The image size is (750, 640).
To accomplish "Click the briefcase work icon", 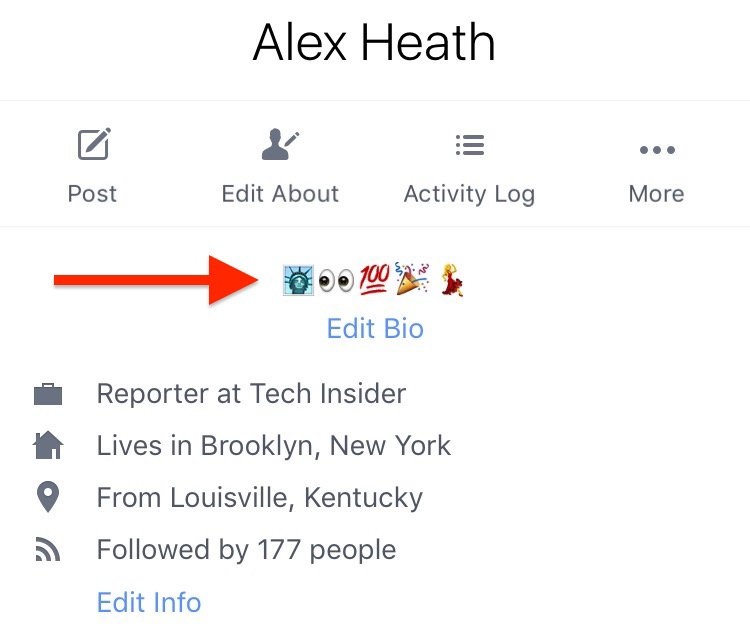I will tap(48, 394).
